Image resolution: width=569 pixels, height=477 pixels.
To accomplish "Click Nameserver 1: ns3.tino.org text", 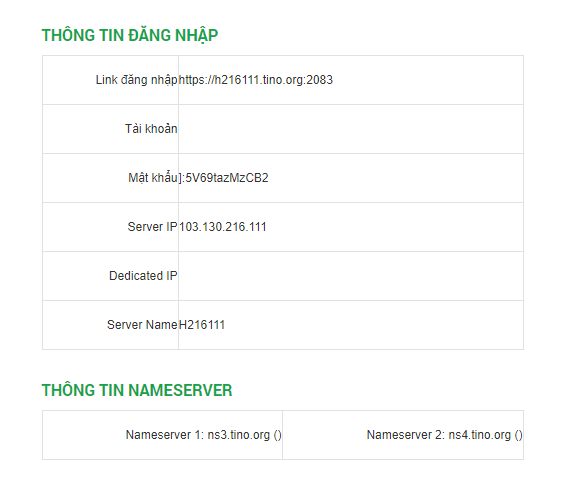I will [x=198, y=435].
